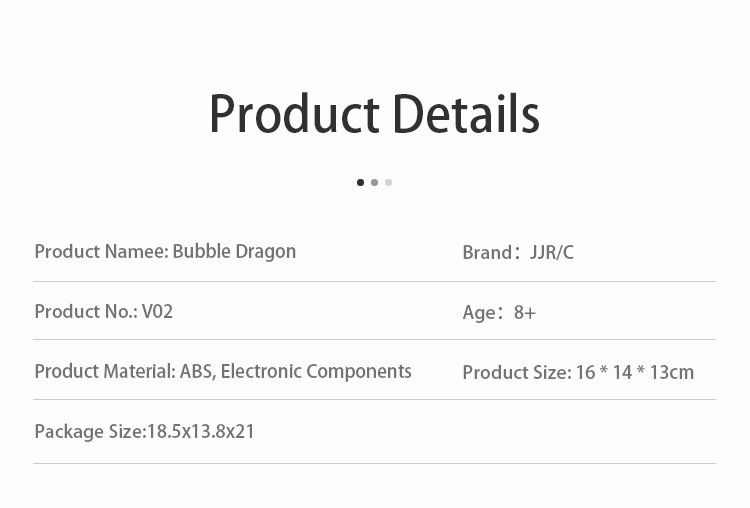Click the "V02" product number

tap(157, 311)
